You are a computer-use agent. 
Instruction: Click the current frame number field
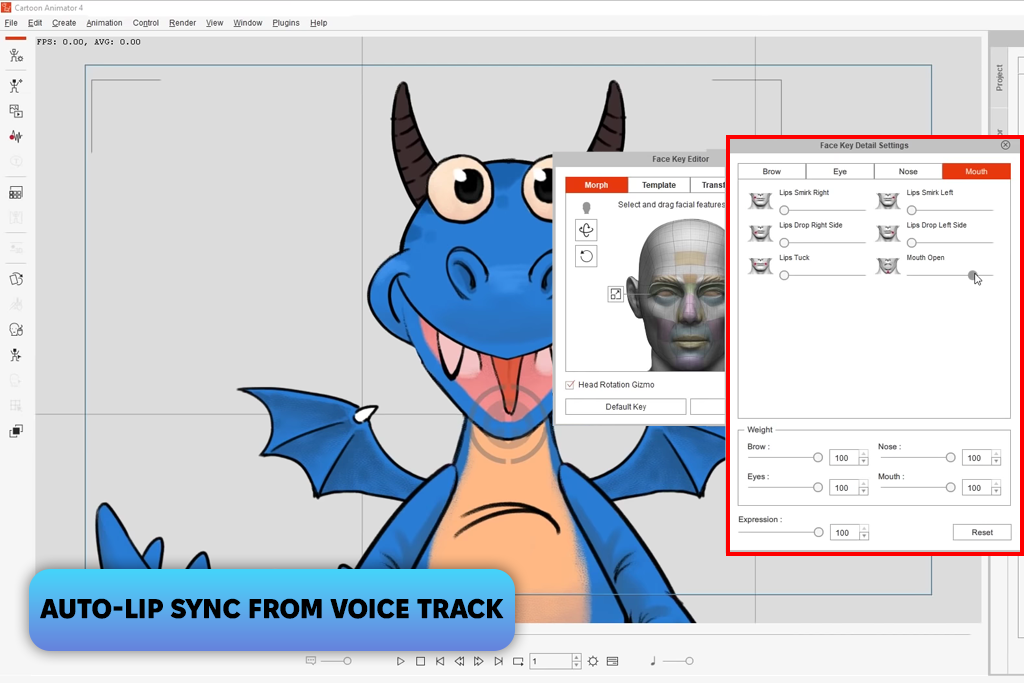pyautogui.click(x=551, y=661)
